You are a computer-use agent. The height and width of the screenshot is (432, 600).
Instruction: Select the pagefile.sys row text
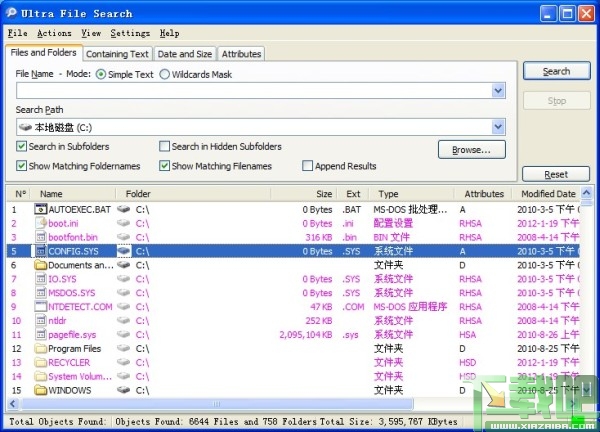coord(72,335)
